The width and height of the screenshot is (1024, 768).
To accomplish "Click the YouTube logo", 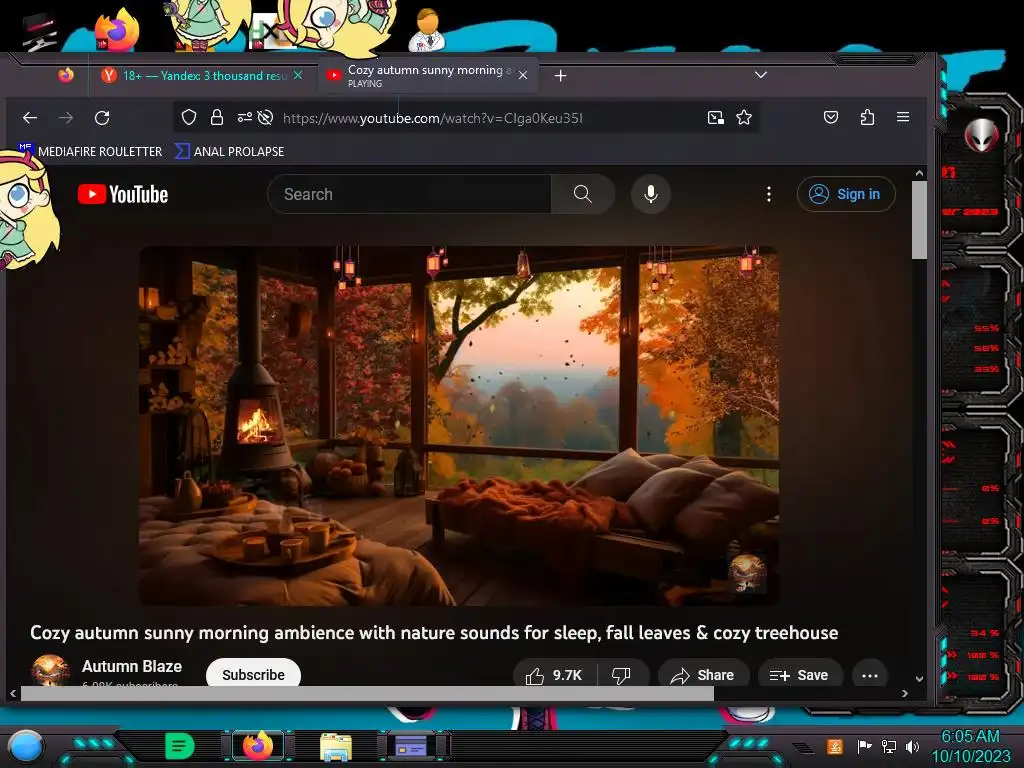I will click(123, 194).
